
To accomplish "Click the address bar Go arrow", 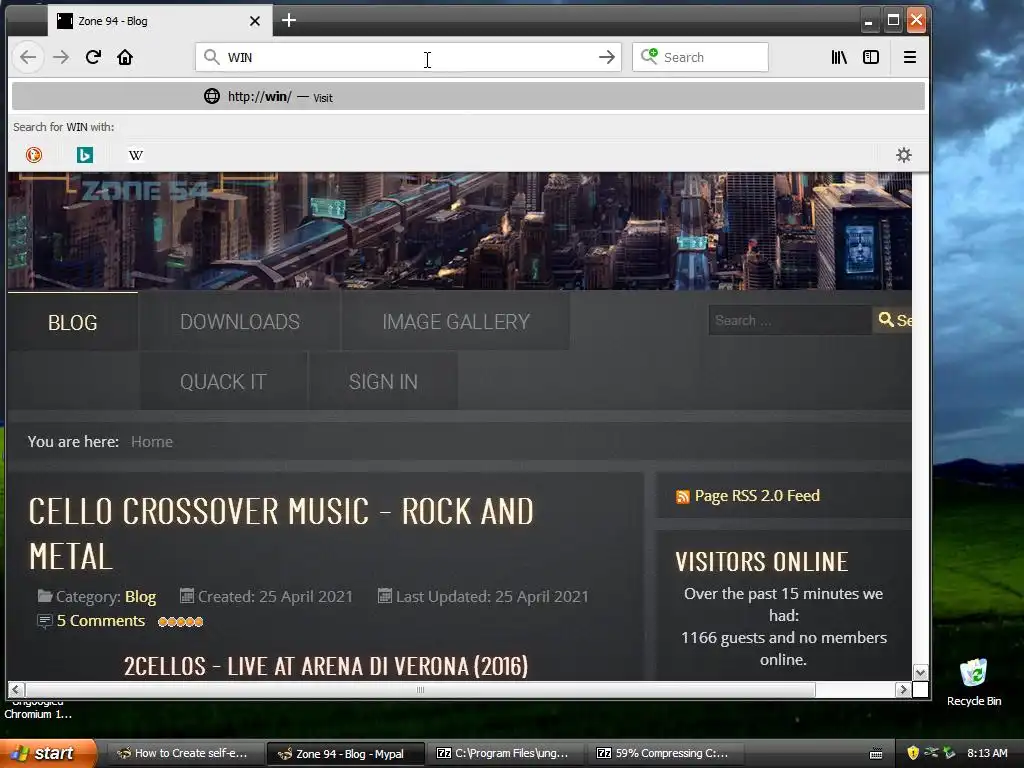I will (x=607, y=57).
